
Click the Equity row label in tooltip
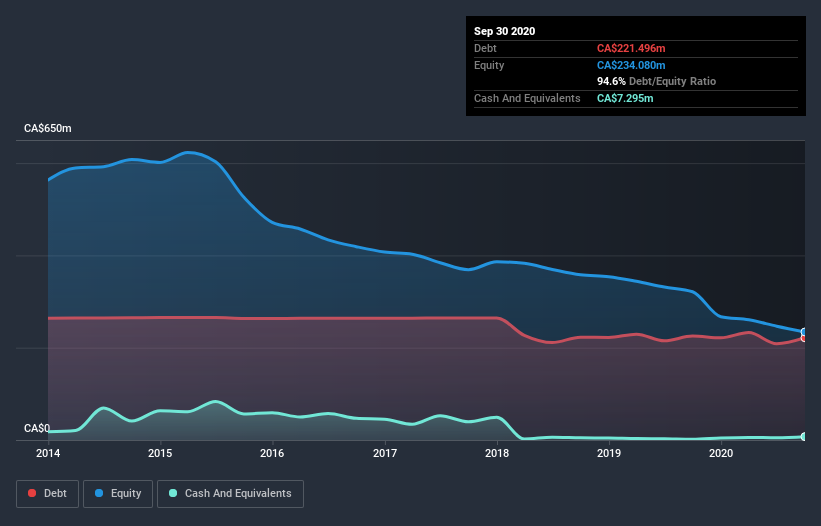(x=489, y=65)
